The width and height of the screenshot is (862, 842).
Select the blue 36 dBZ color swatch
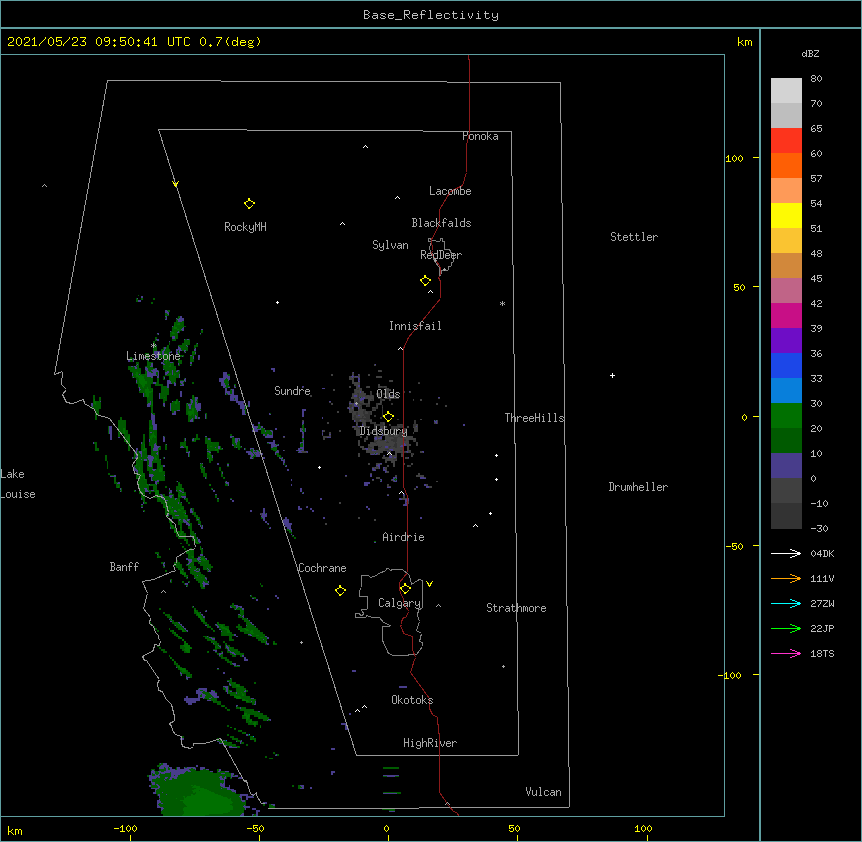point(786,365)
